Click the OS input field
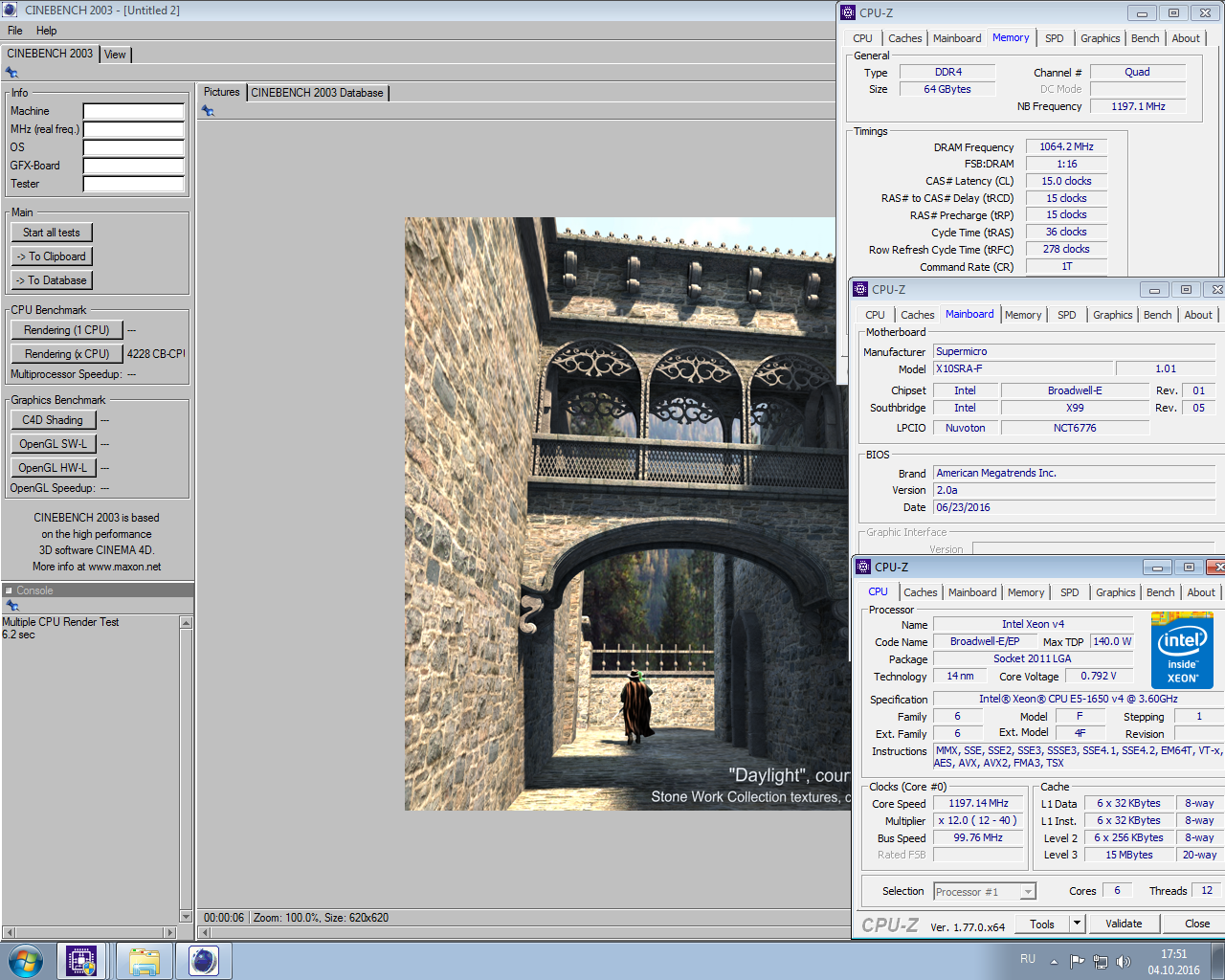The width and height of the screenshot is (1225, 980). [x=134, y=147]
